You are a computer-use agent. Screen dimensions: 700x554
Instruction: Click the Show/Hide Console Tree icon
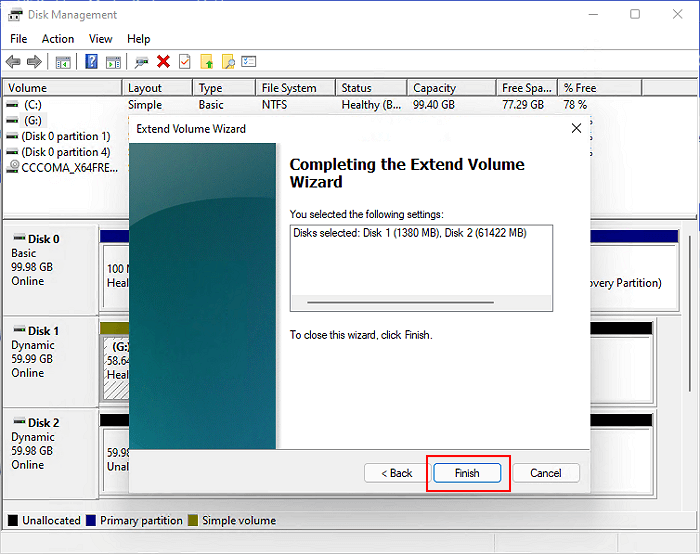tap(63, 62)
